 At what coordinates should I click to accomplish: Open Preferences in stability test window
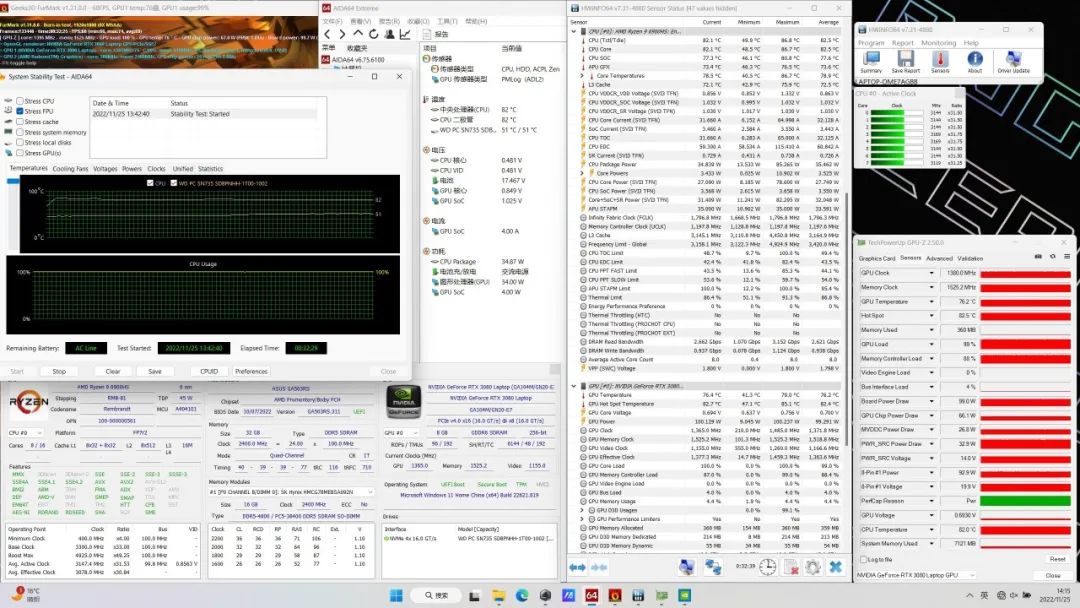tap(251, 371)
